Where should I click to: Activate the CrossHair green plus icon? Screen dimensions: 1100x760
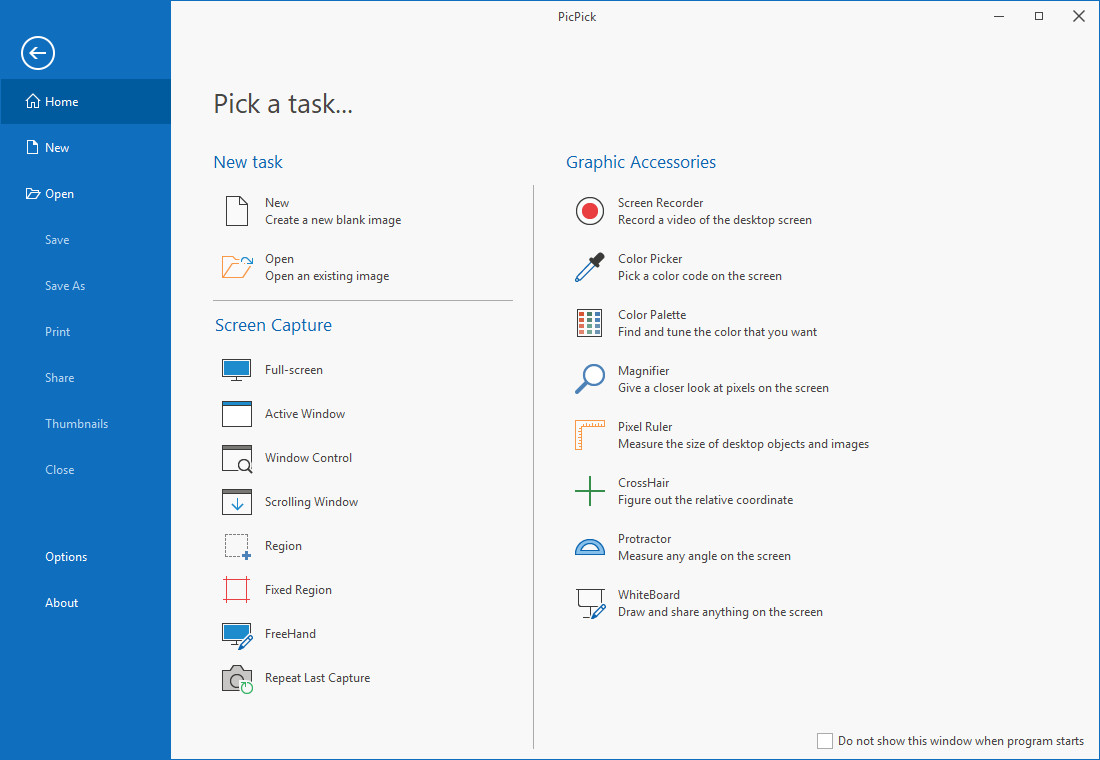pyautogui.click(x=590, y=491)
